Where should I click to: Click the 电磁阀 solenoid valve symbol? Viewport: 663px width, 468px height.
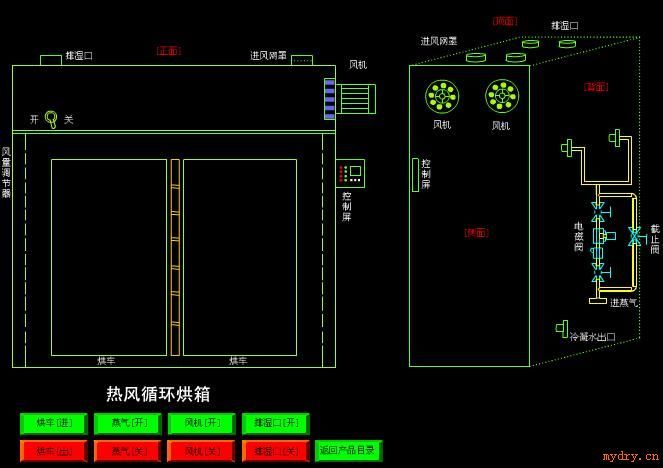tap(604, 236)
